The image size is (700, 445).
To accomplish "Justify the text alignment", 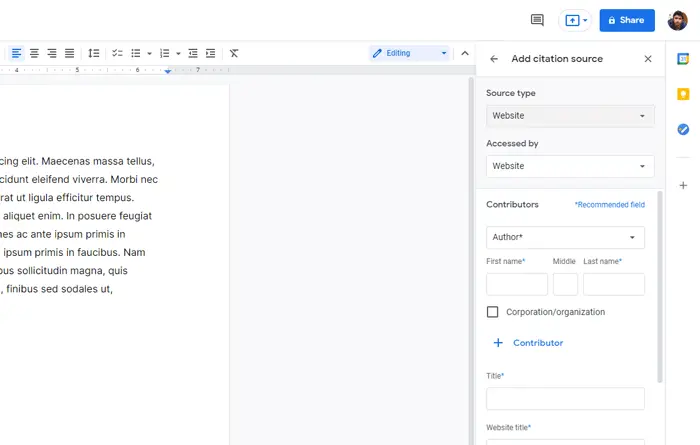I will [69, 54].
